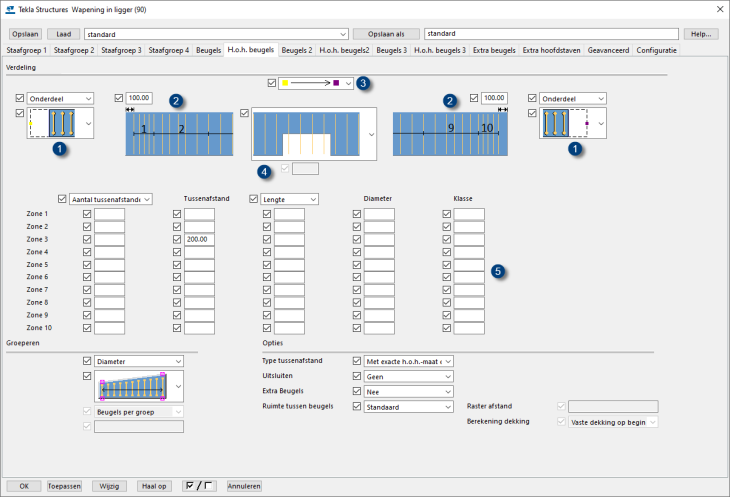Click the Zone 3 spacing field 200.00
This screenshot has height=497, width=730.
tap(199, 240)
